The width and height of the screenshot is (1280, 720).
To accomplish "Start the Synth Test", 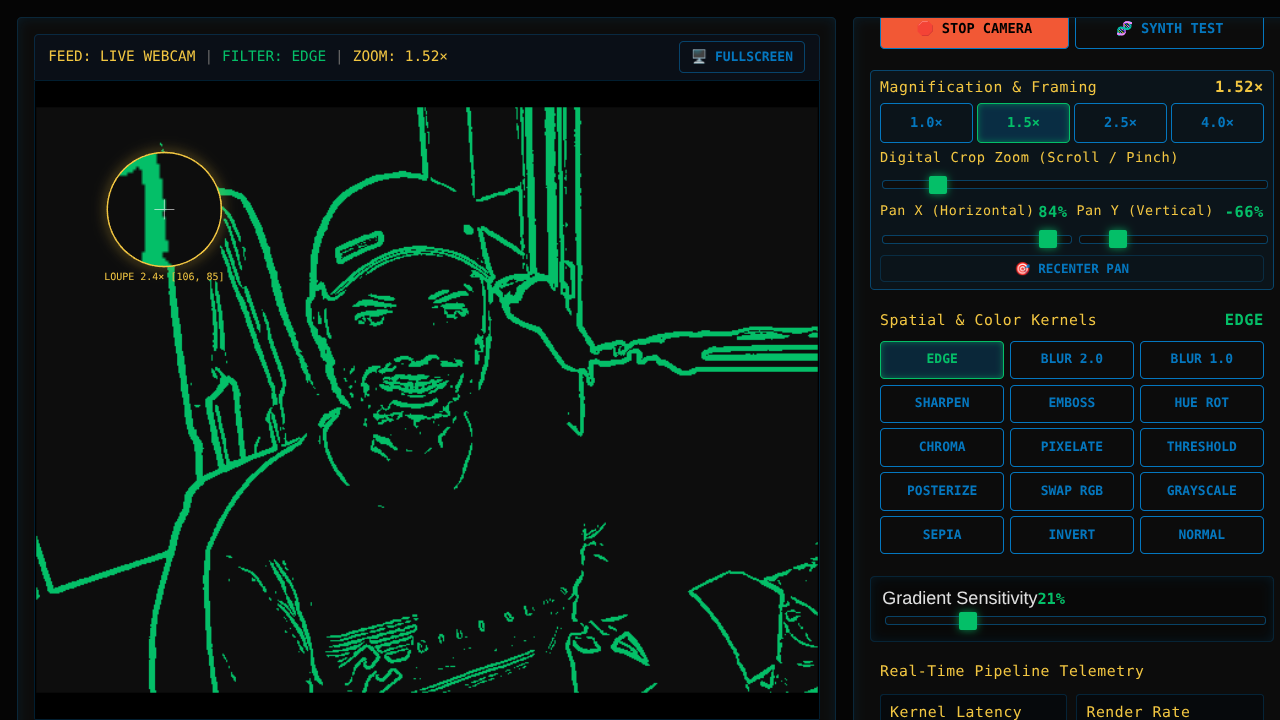I will pyautogui.click(x=1169, y=29).
